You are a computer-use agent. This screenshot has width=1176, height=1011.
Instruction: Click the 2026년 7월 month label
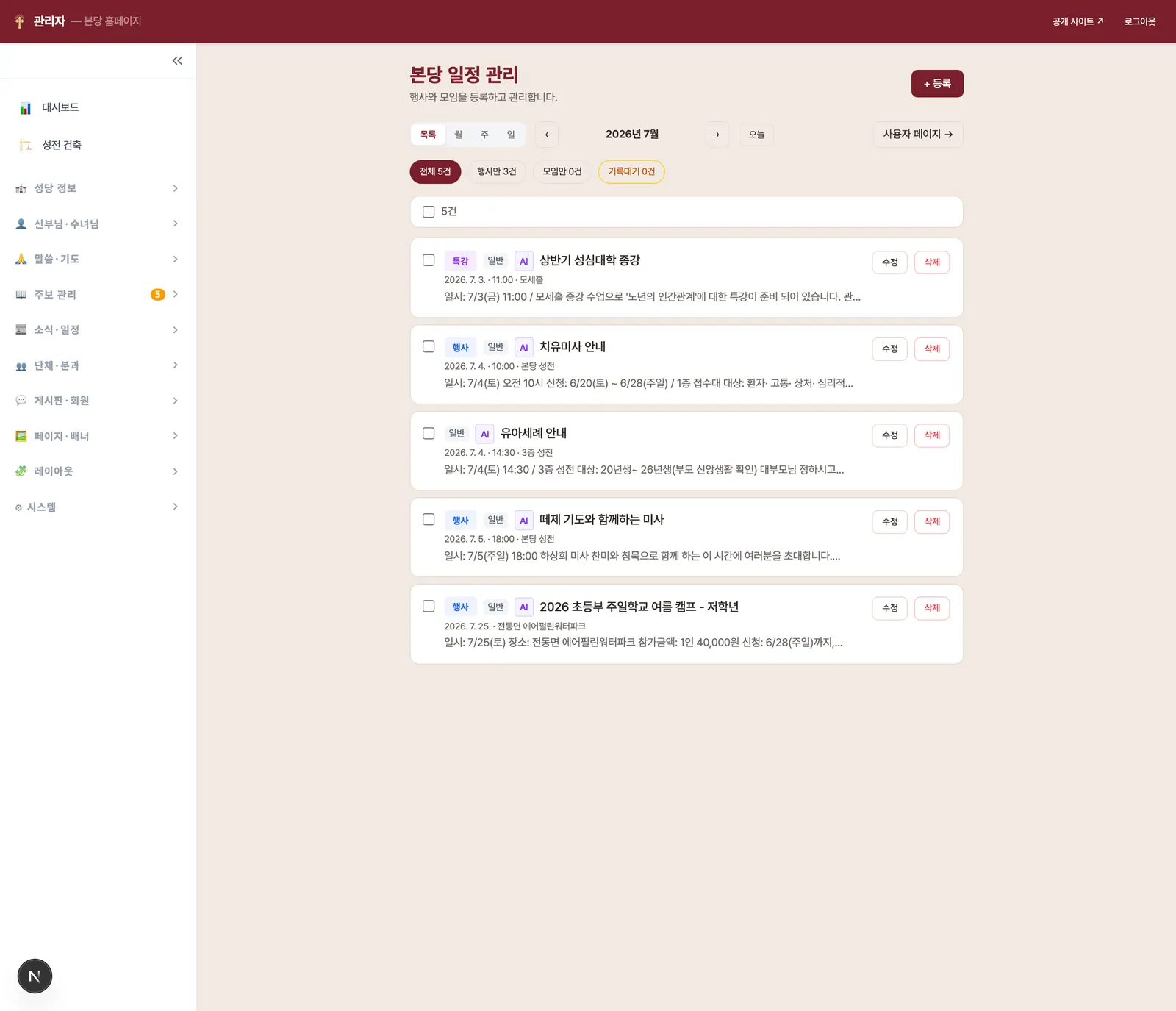(632, 135)
